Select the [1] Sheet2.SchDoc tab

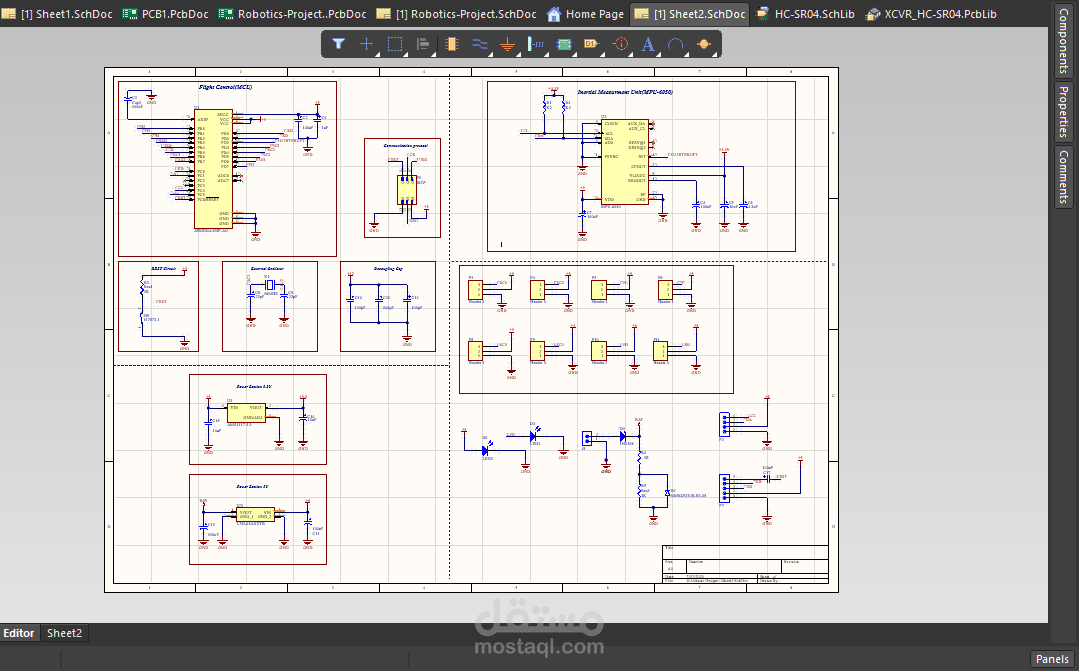point(690,14)
